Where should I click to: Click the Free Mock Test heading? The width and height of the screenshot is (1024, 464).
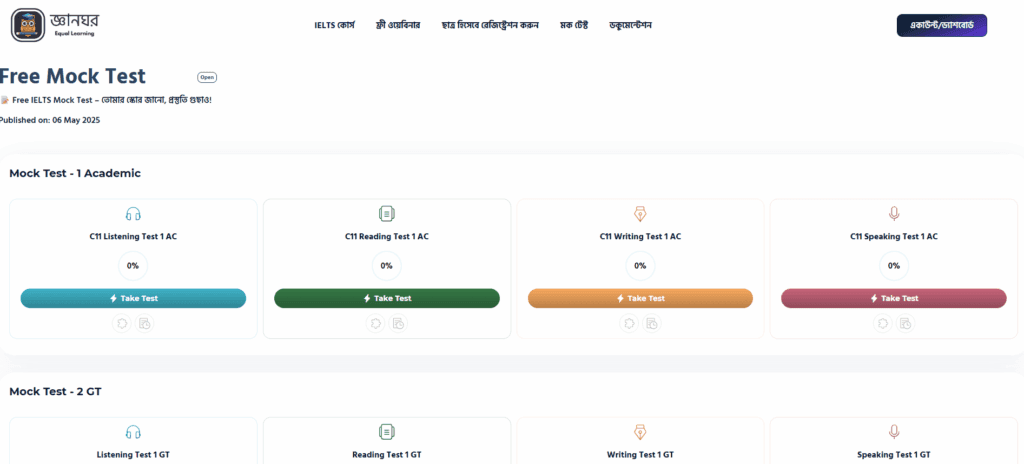coord(72,76)
